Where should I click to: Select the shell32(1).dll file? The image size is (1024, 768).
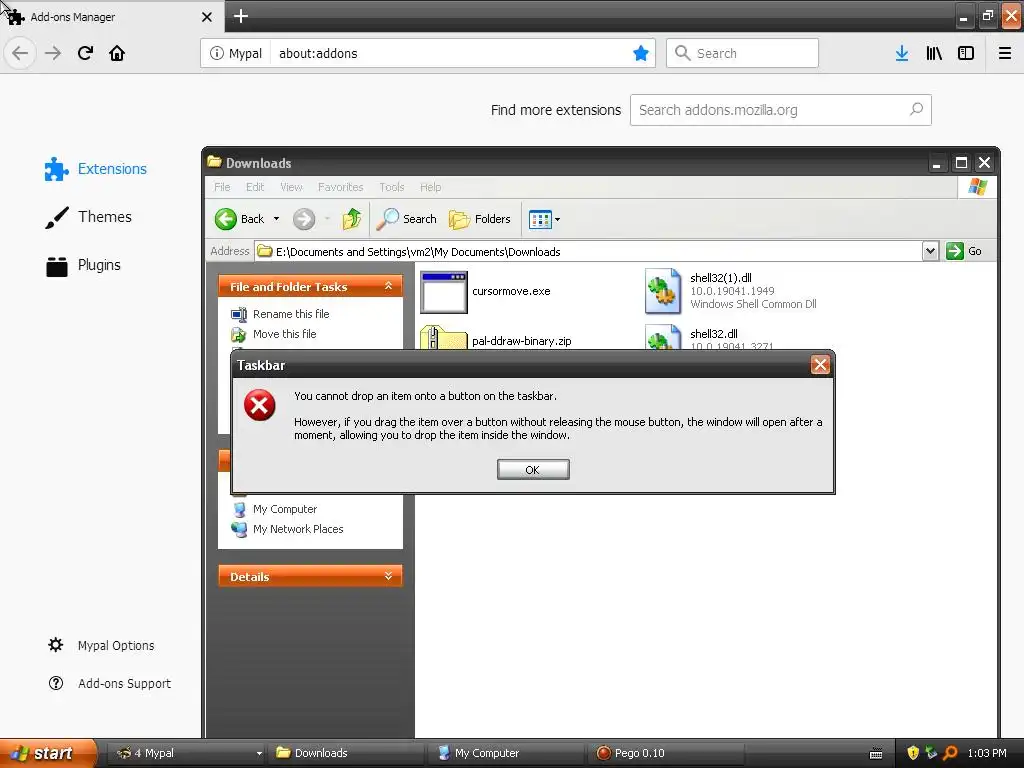click(x=730, y=291)
